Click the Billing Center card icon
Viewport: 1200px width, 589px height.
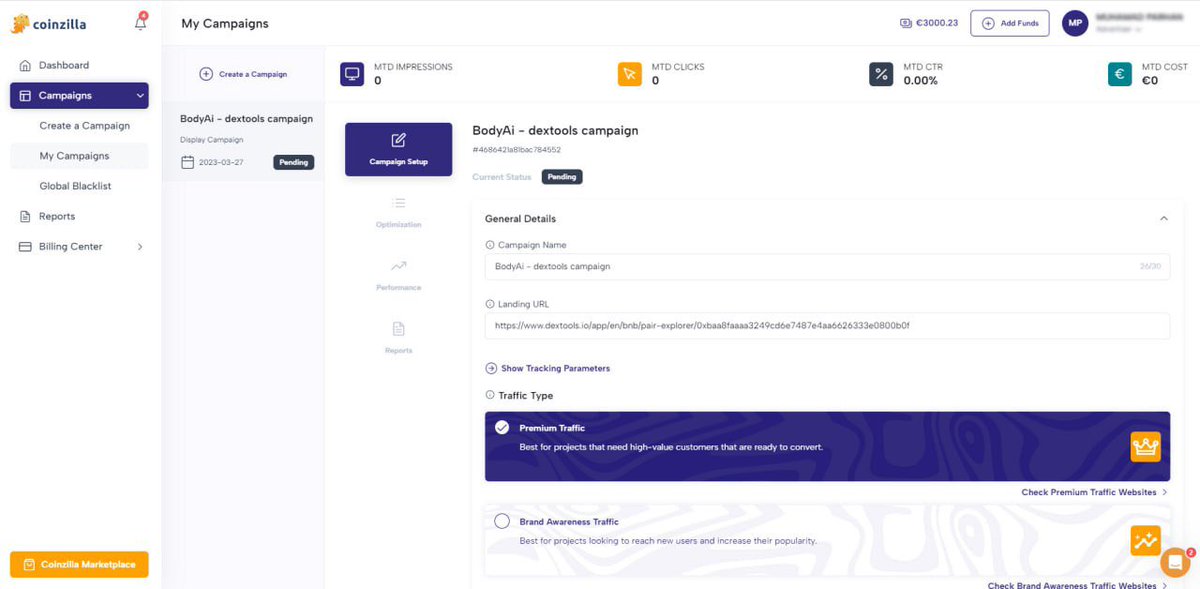(25, 246)
